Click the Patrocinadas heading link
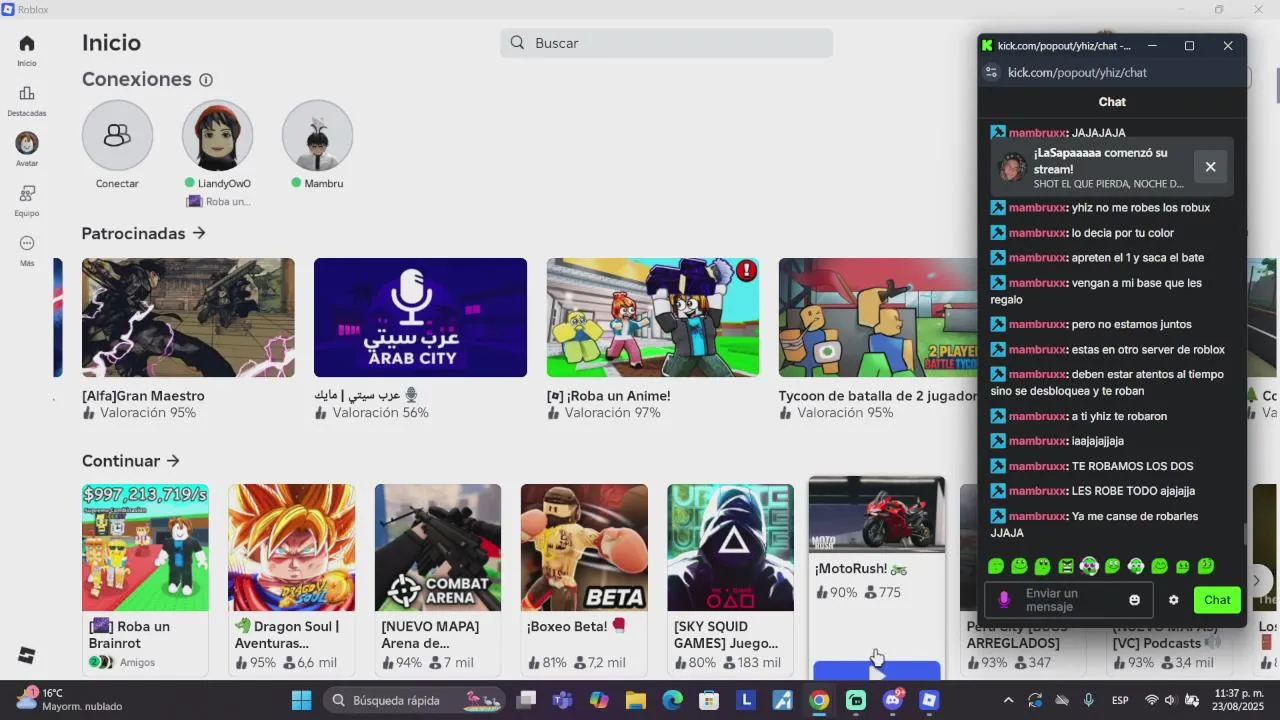Screen dimensions: 1280x720 (134, 233)
